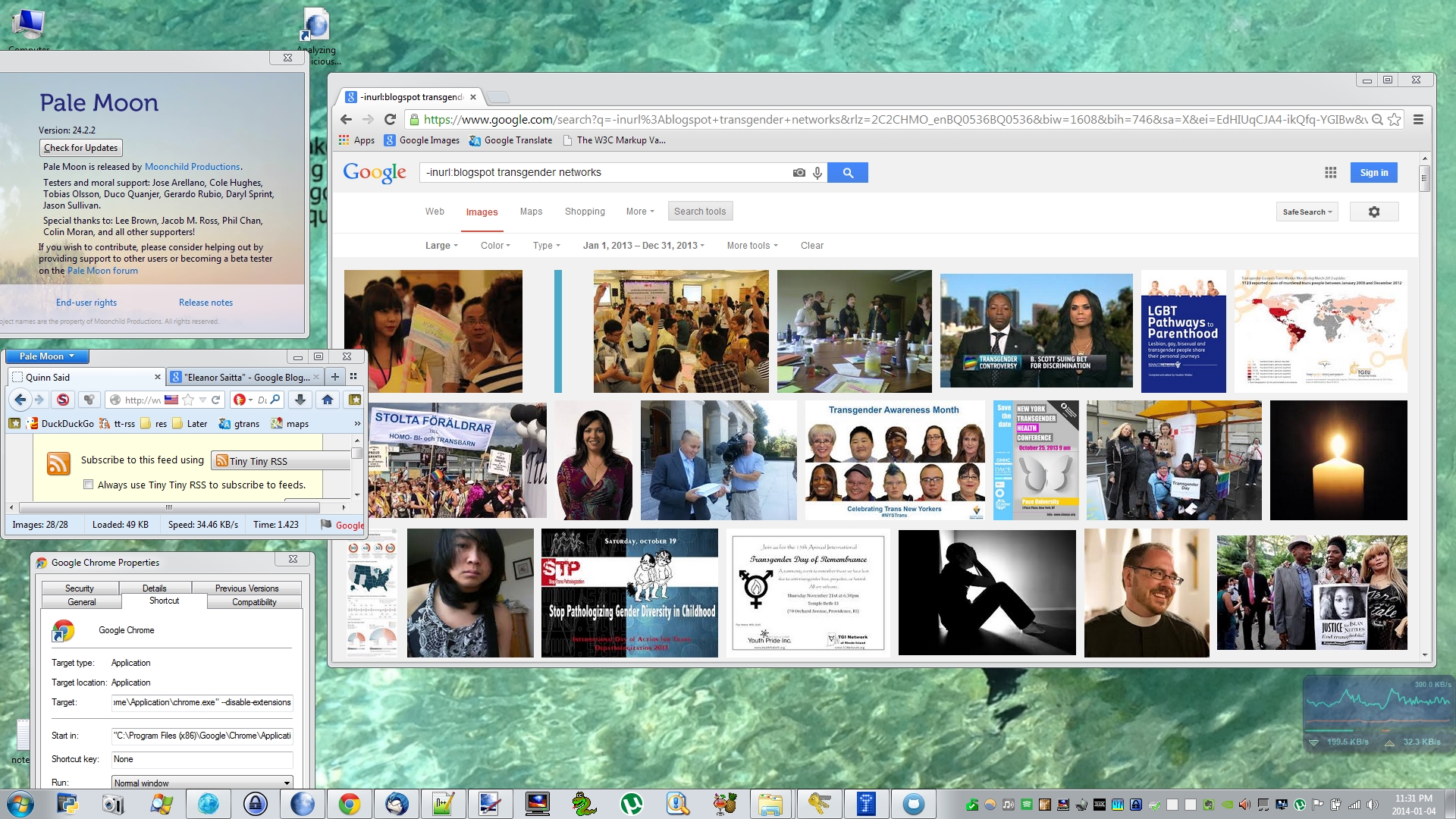This screenshot has width=1456, height=819.
Task: Select the Jan 2013 – Dec 2013 date filter
Action: [x=641, y=246]
